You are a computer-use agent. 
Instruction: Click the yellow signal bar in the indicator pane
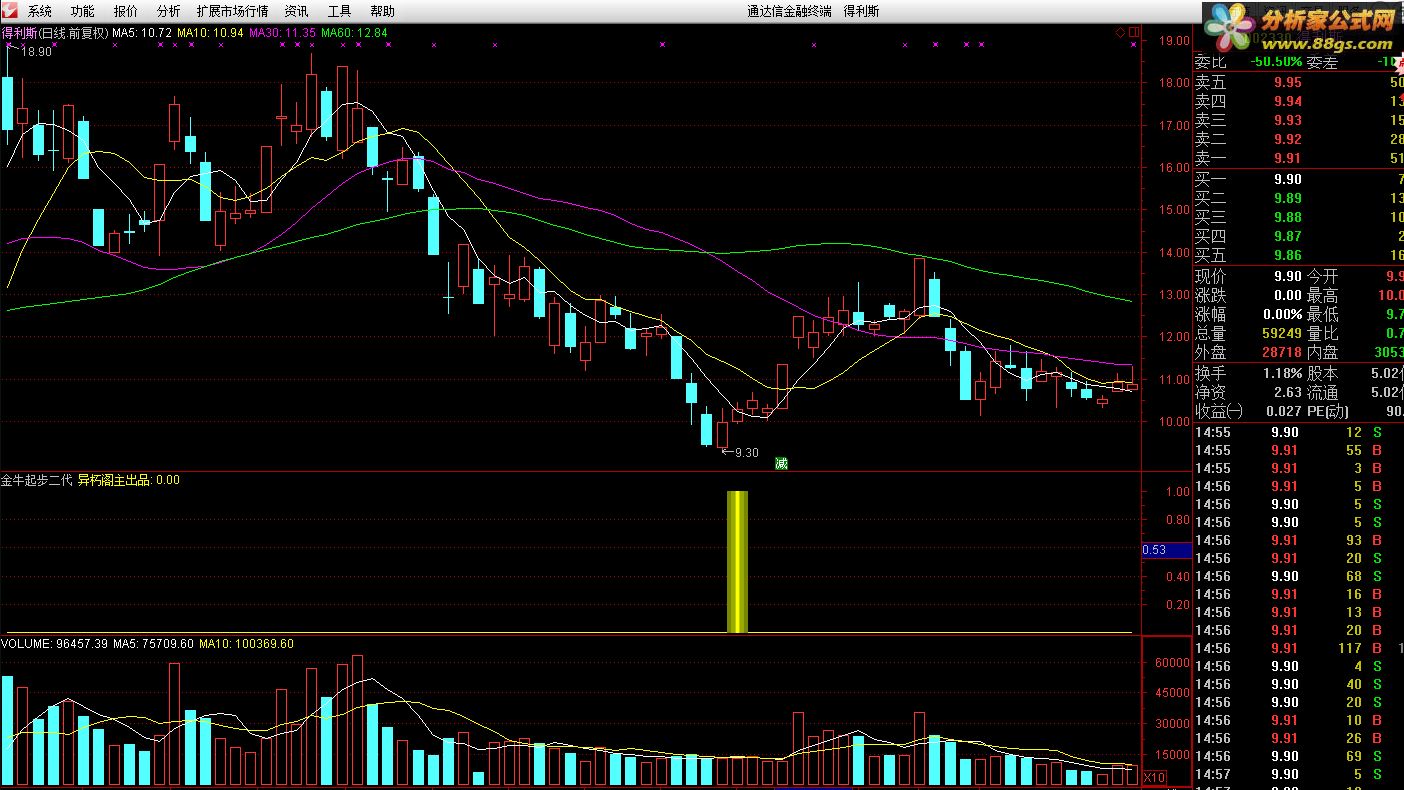pyautogui.click(x=737, y=562)
